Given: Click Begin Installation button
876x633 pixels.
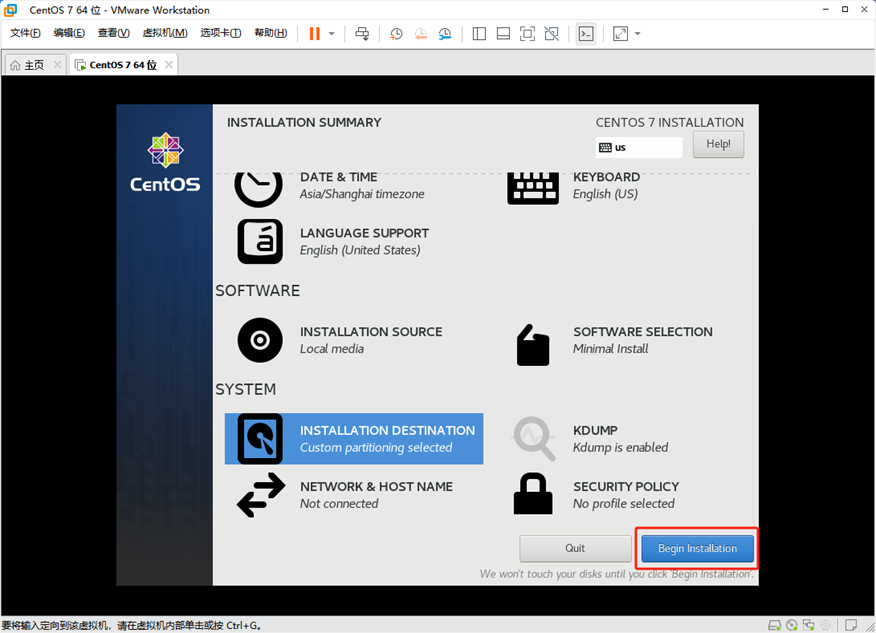Looking at the screenshot, I should 697,548.
